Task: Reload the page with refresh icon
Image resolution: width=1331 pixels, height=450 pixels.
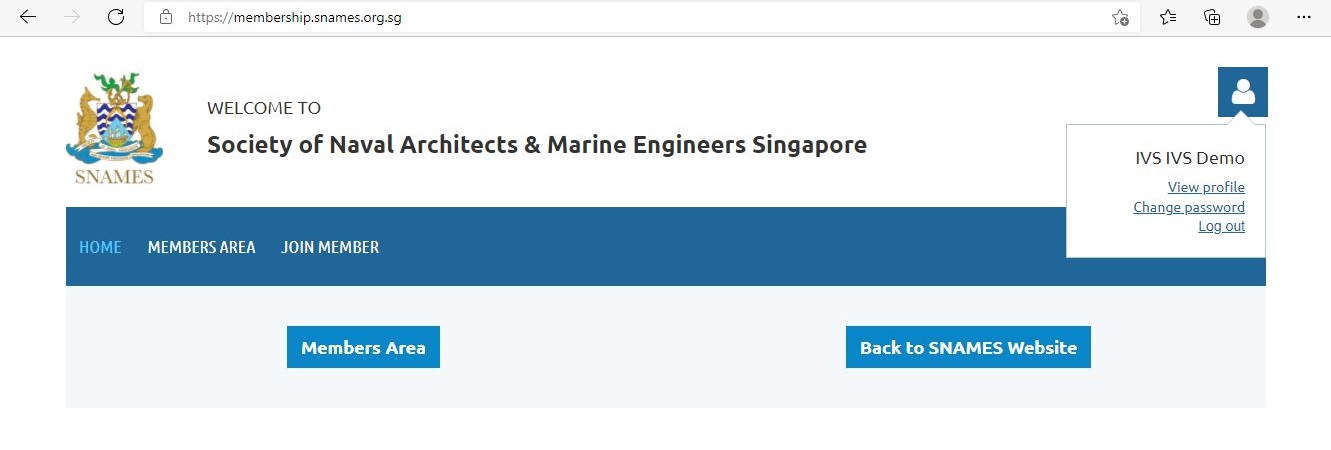Action: [116, 17]
